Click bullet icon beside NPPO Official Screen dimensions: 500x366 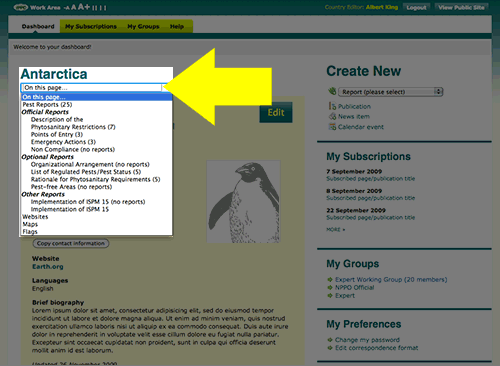330,287
